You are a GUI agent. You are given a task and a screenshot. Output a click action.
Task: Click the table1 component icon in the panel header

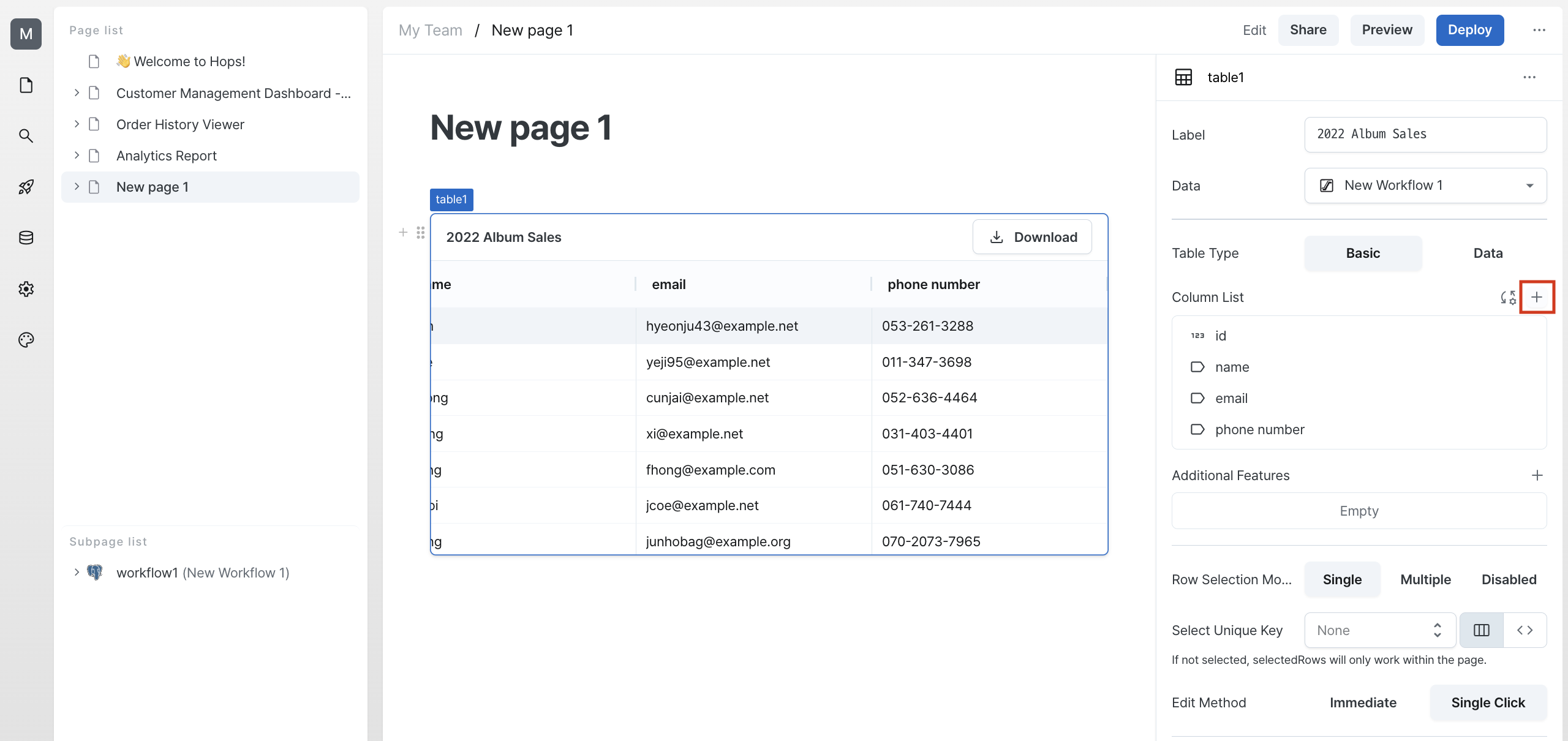[1183, 77]
